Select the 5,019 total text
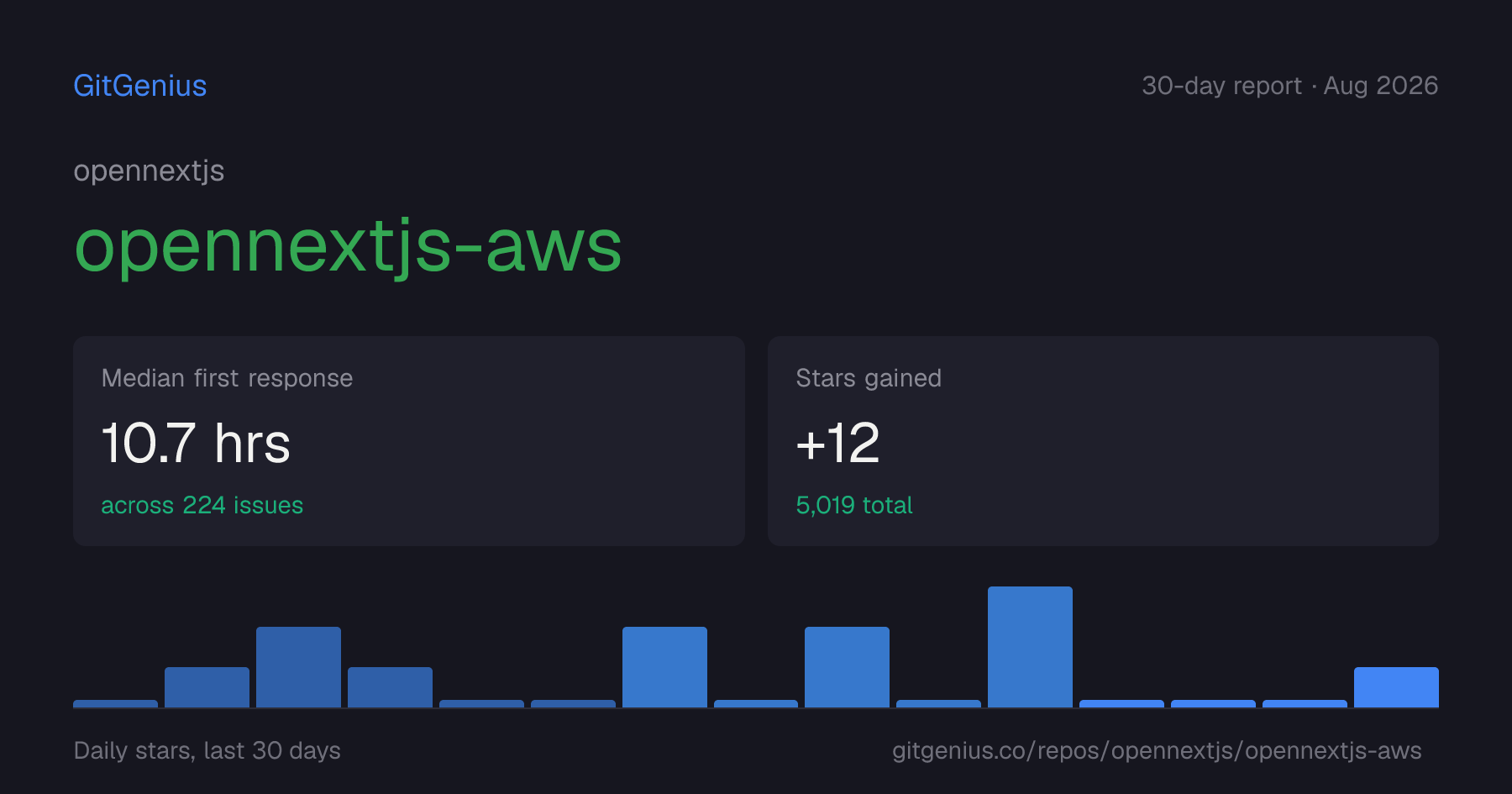Image resolution: width=1512 pixels, height=794 pixels. pyautogui.click(x=854, y=505)
